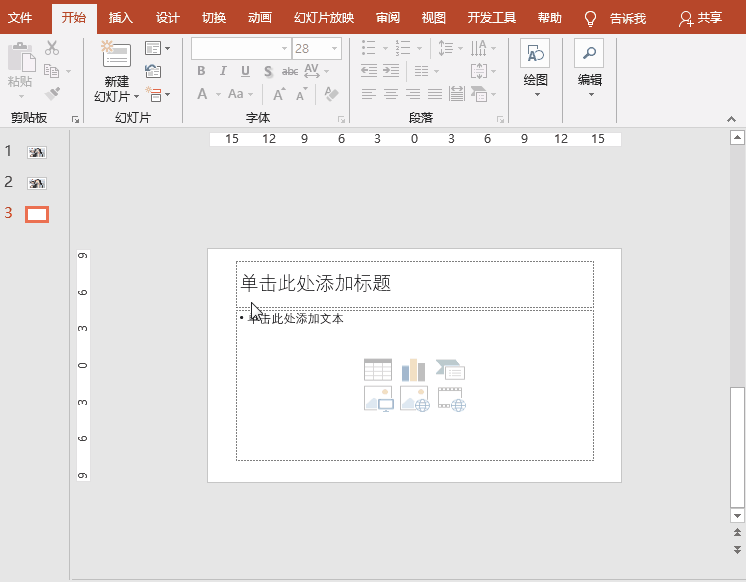
Task: Toggle text Shadow formatting
Action: 268,71
